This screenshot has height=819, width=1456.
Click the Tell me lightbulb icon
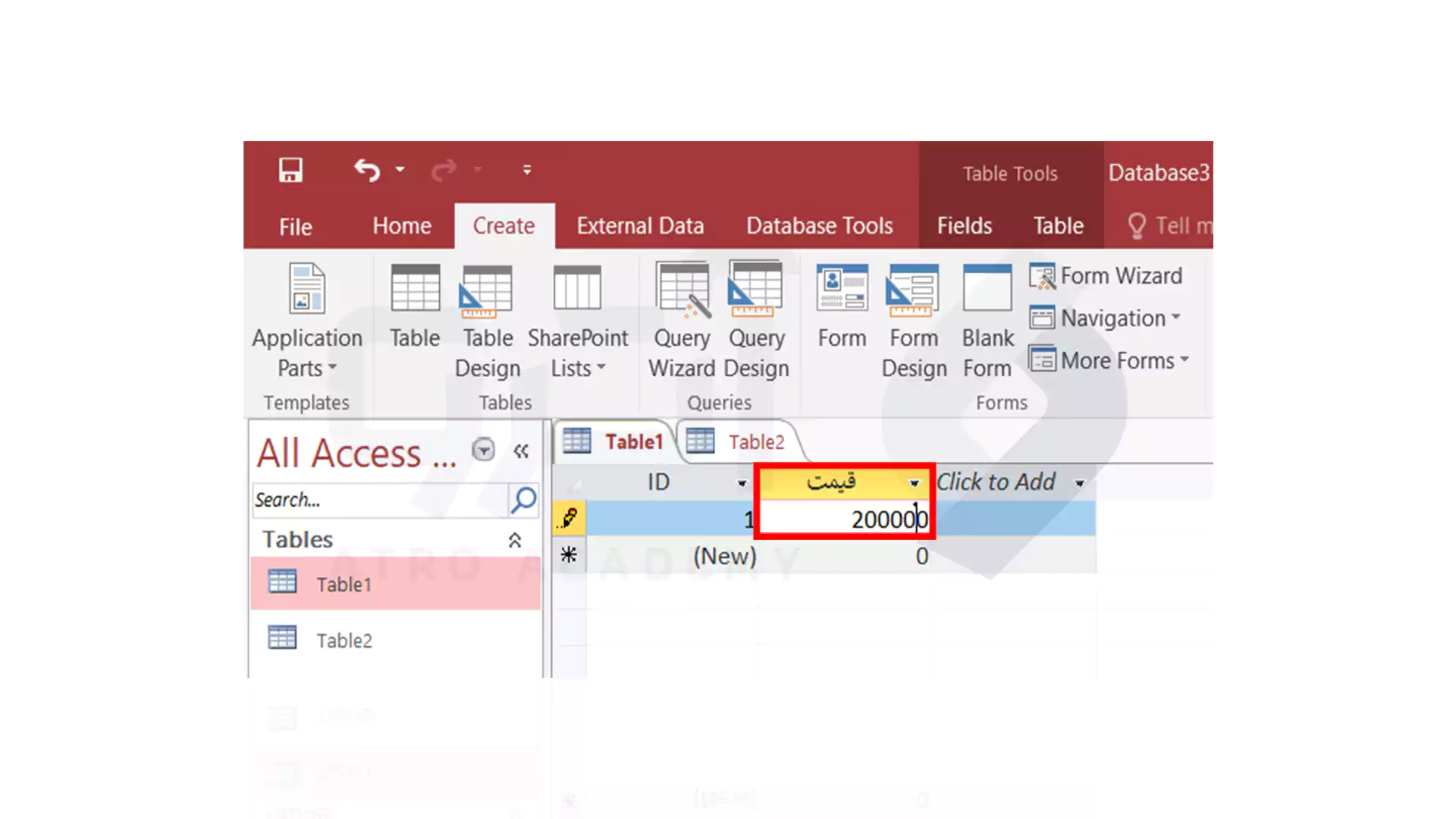pyautogui.click(x=1136, y=226)
